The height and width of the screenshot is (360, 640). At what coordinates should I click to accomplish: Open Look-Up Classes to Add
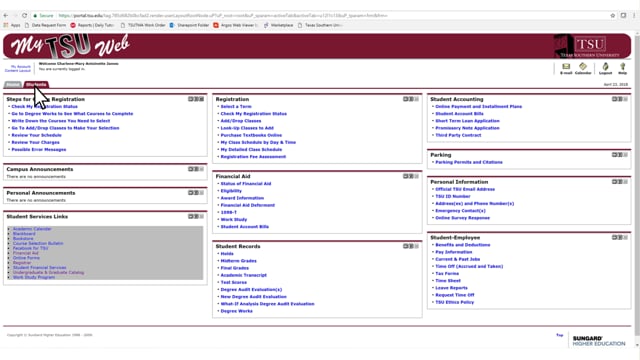[247, 128]
